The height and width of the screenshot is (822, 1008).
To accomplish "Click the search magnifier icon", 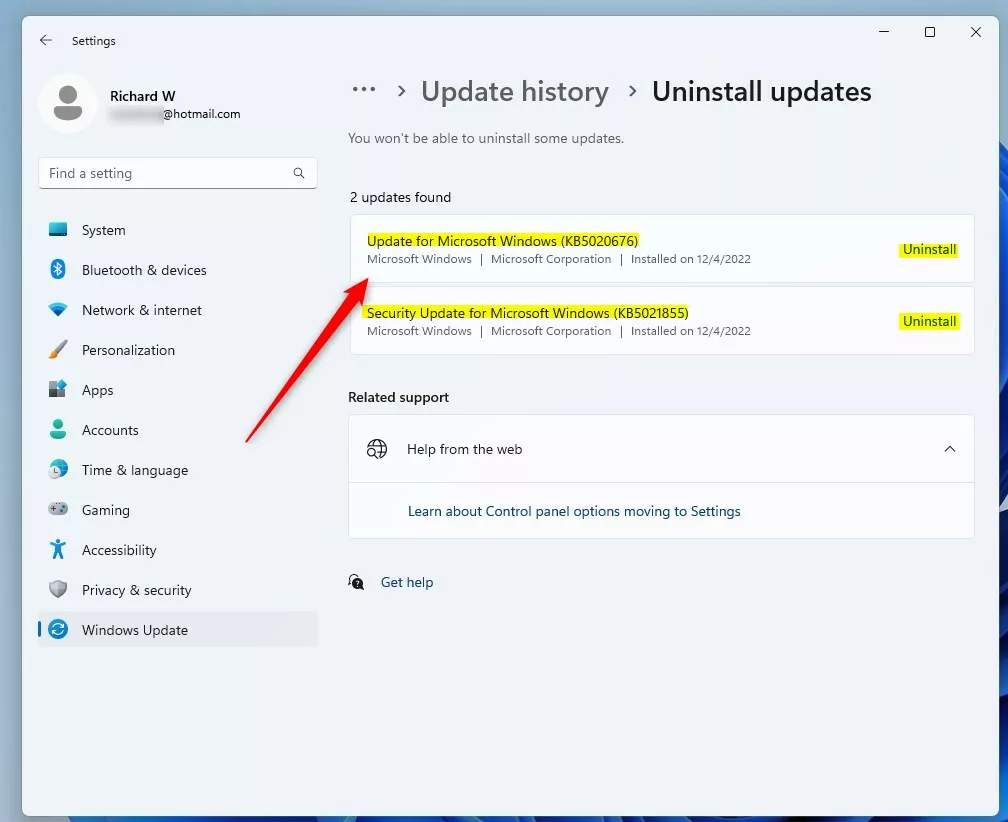I will pyautogui.click(x=299, y=173).
